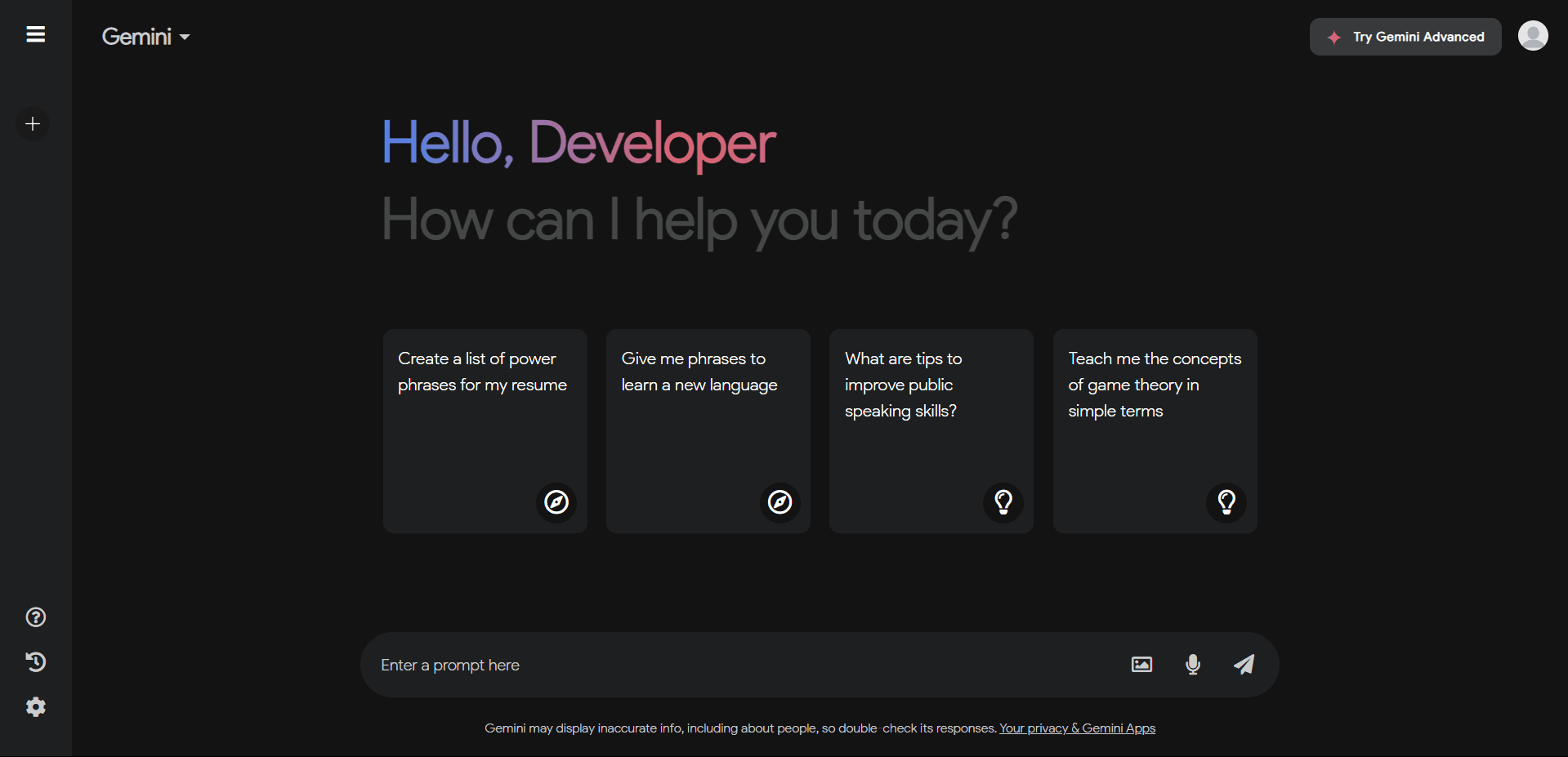1568x757 pixels.
Task: Click the 'Gemini may display inaccurate info' disclaimer
Action: [x=740, y=728]
